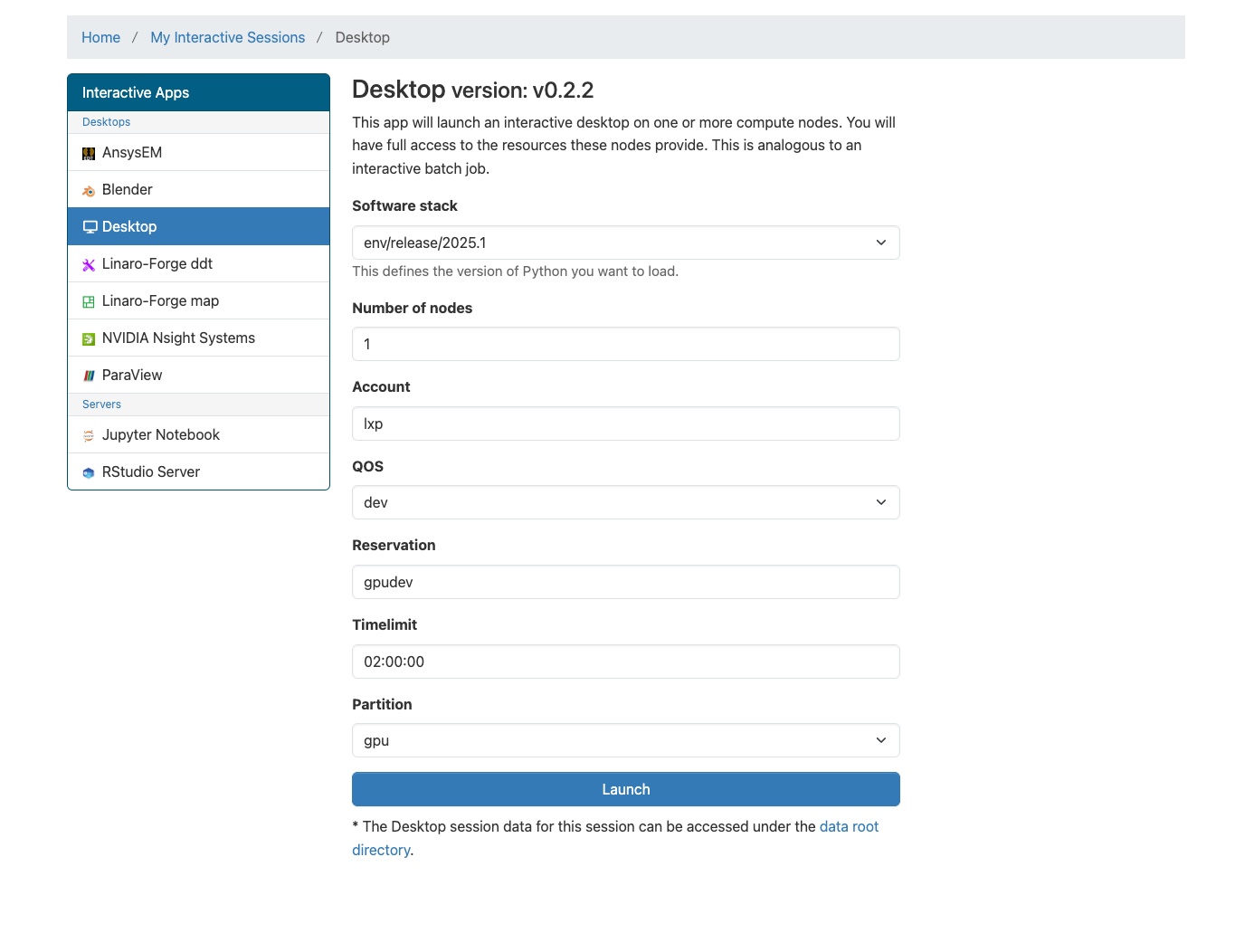Screen dimensions: 1254x952
Task: Open the Partition dropdown
Action: click(x=625, y=740)
